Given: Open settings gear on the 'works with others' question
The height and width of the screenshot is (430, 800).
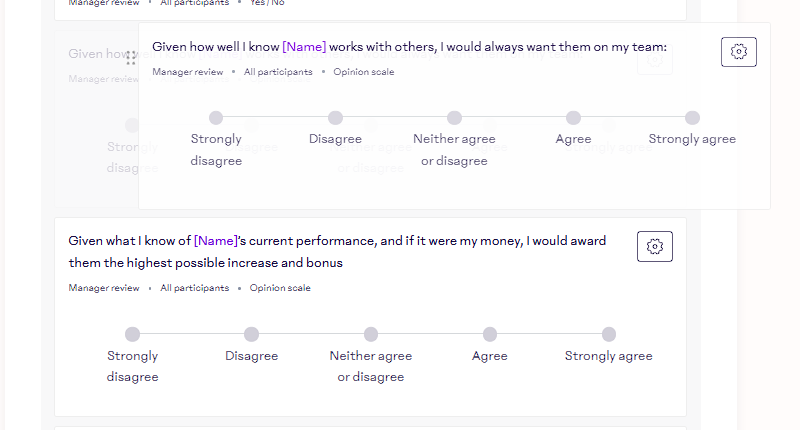Looking at the screenshot, I should tap(739, 52).
